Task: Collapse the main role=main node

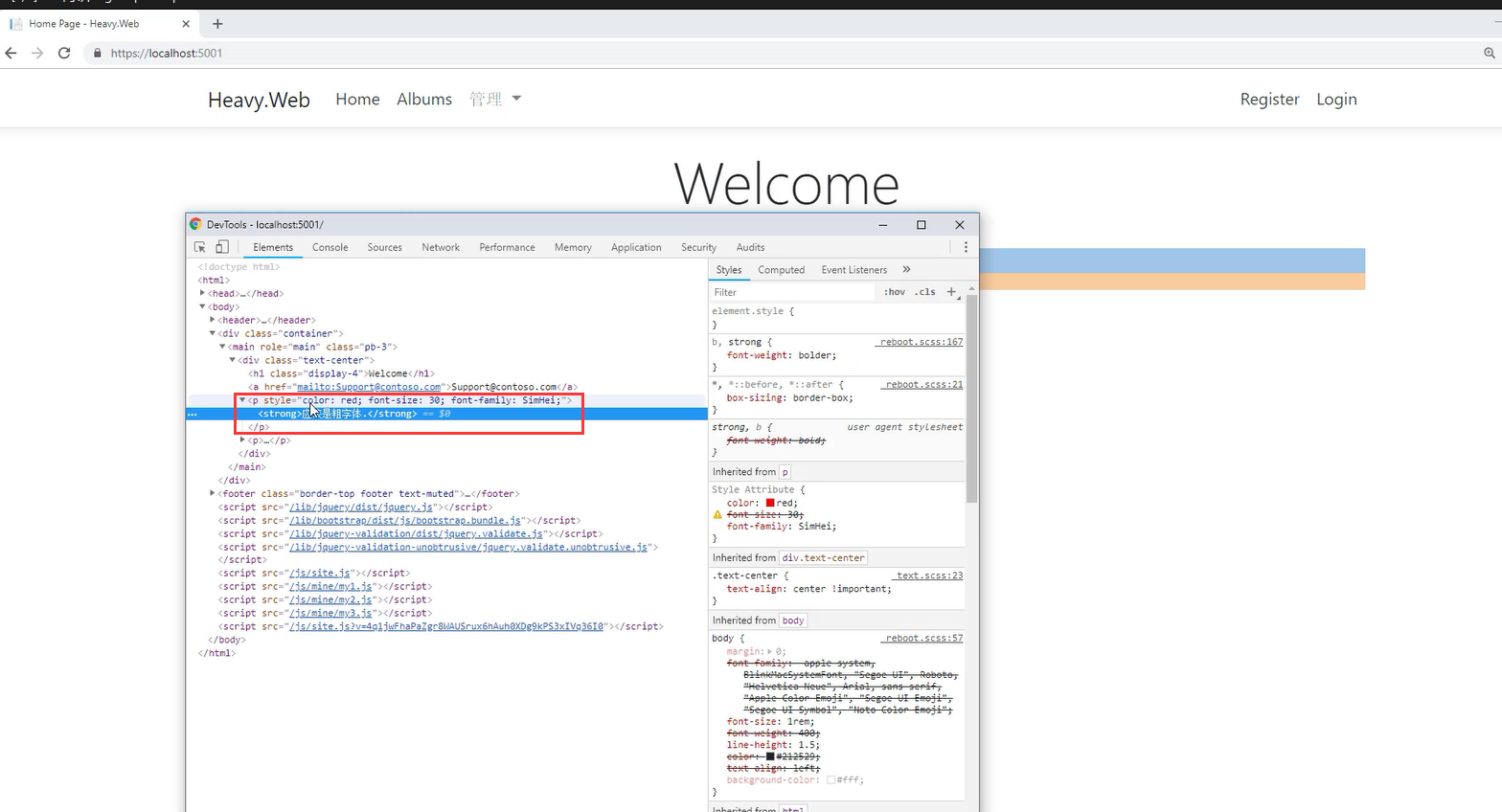Action: [x=222, y=347]
